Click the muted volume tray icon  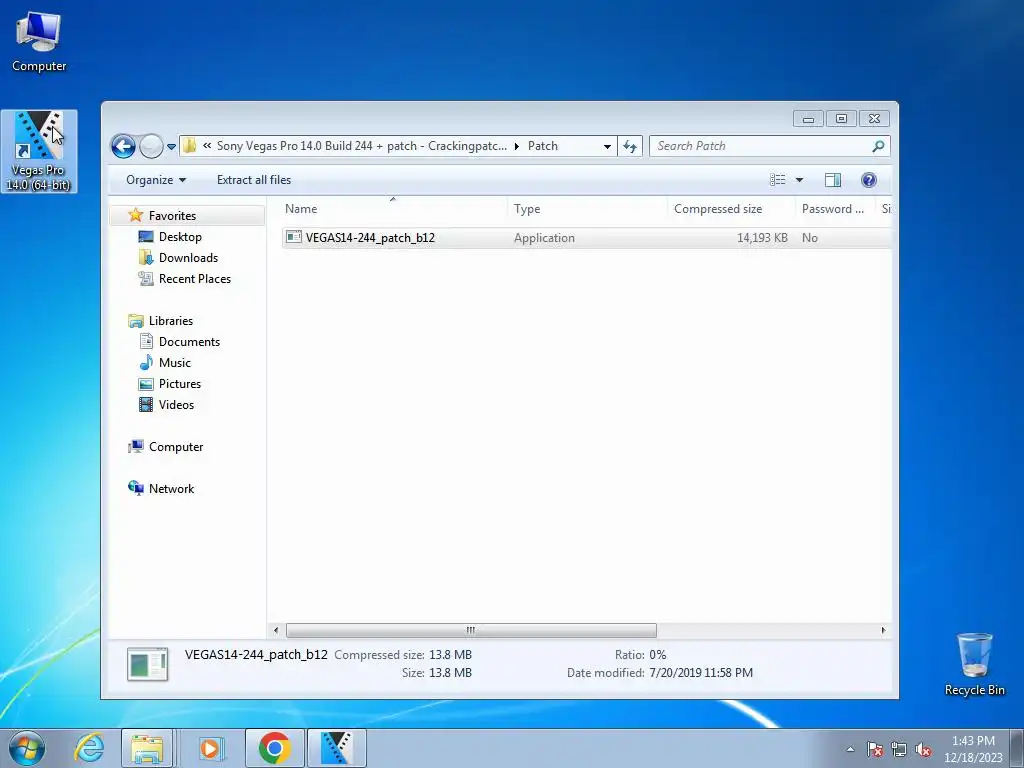pos(923,749)
